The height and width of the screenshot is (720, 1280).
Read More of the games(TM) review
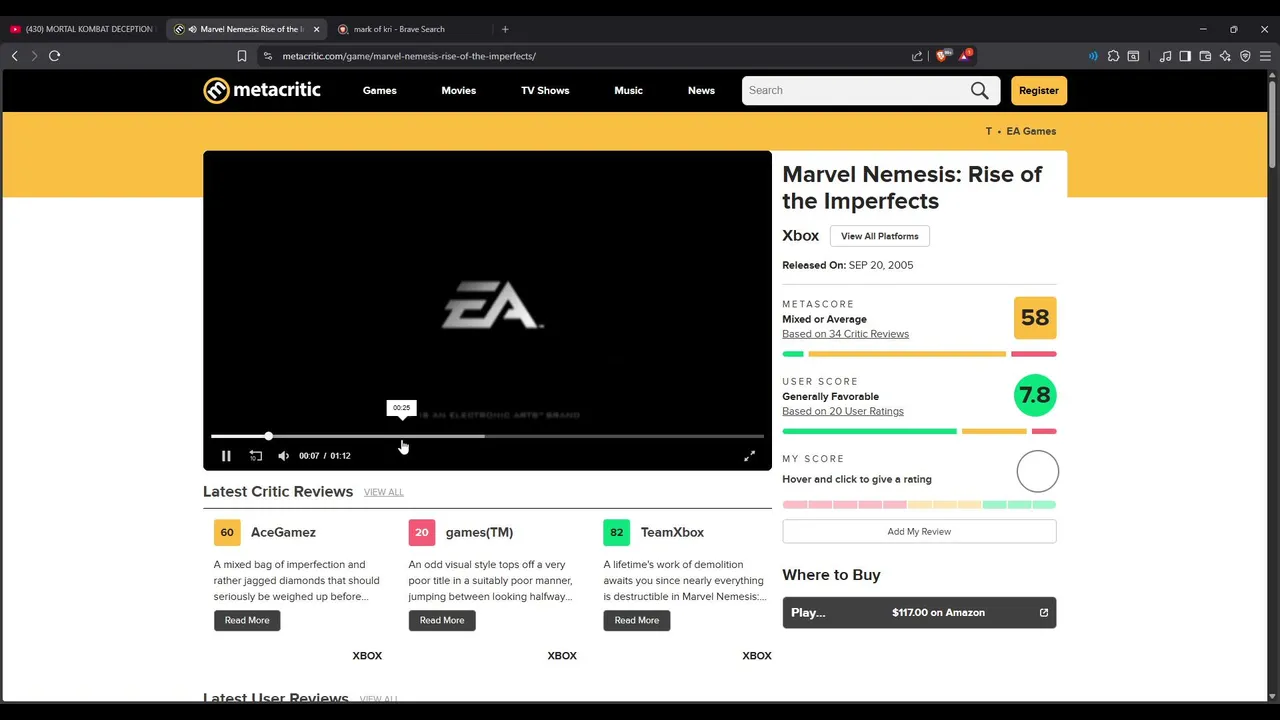coord(442,620)
